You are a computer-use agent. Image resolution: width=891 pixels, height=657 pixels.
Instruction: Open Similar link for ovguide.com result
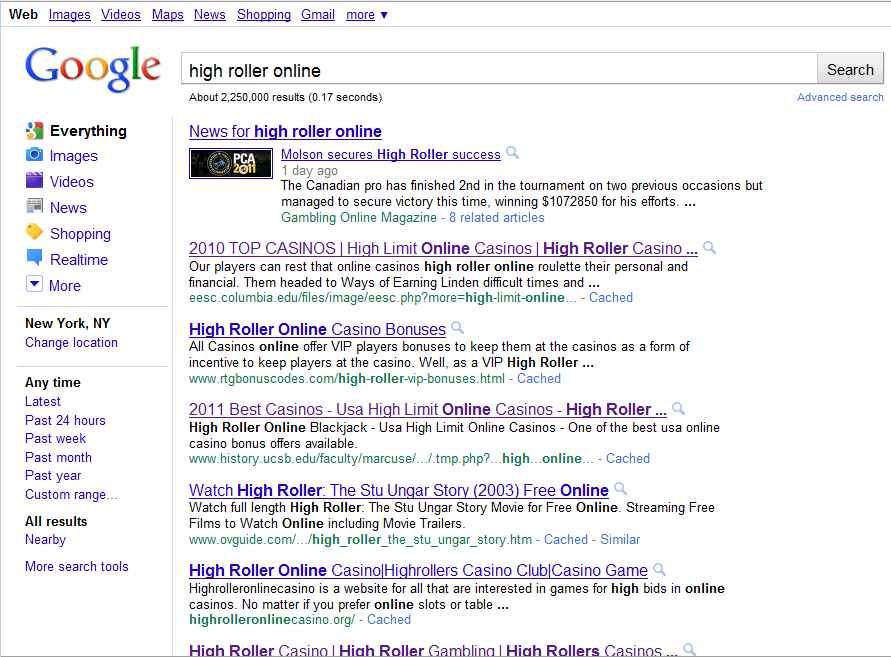[x=620, y=539]
